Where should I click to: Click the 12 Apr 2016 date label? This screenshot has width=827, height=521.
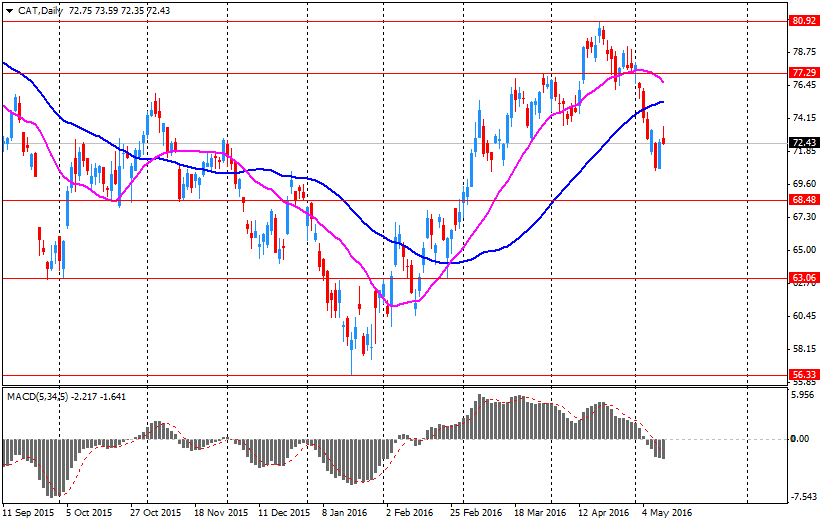[603, 513]
